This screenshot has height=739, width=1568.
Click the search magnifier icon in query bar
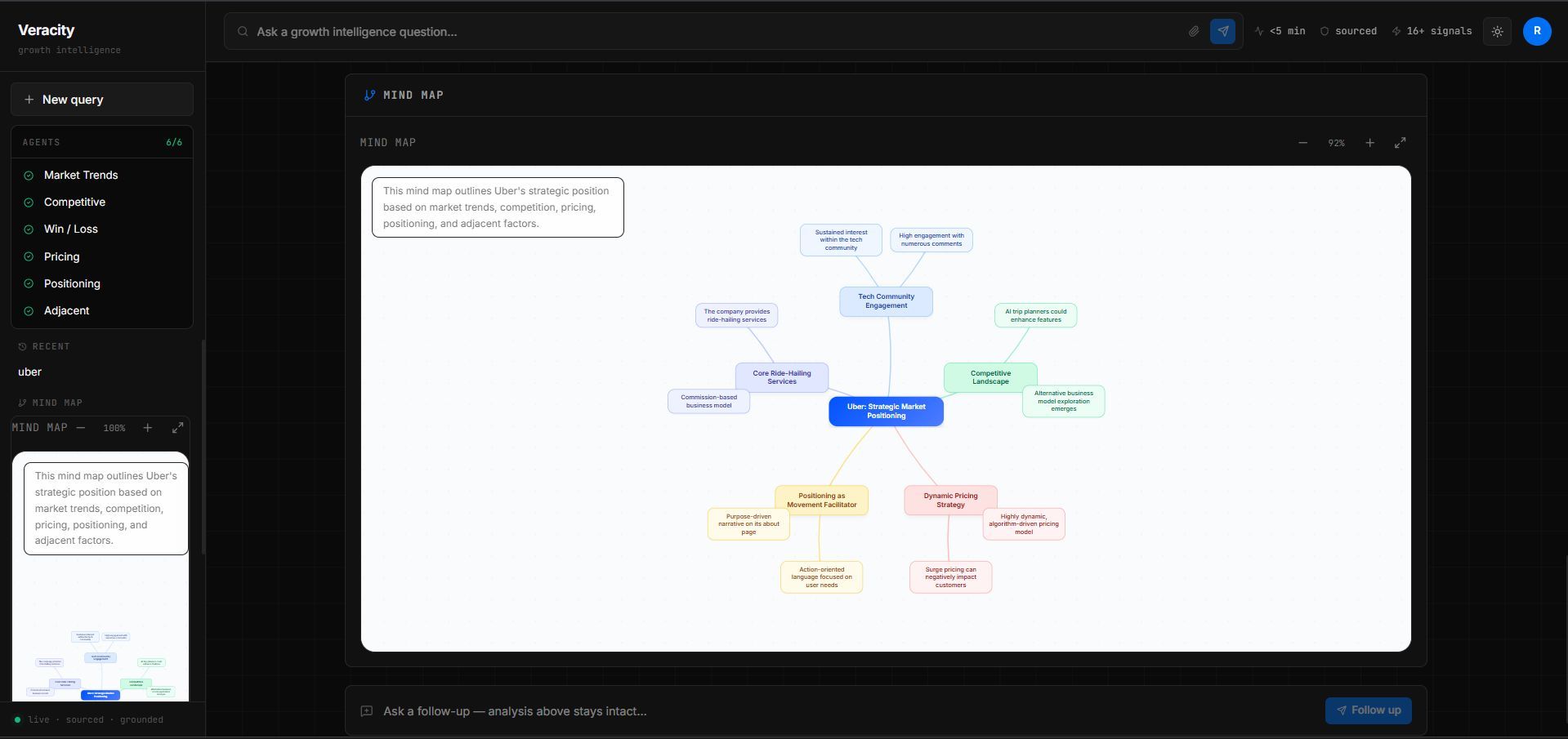click(243, 31)
